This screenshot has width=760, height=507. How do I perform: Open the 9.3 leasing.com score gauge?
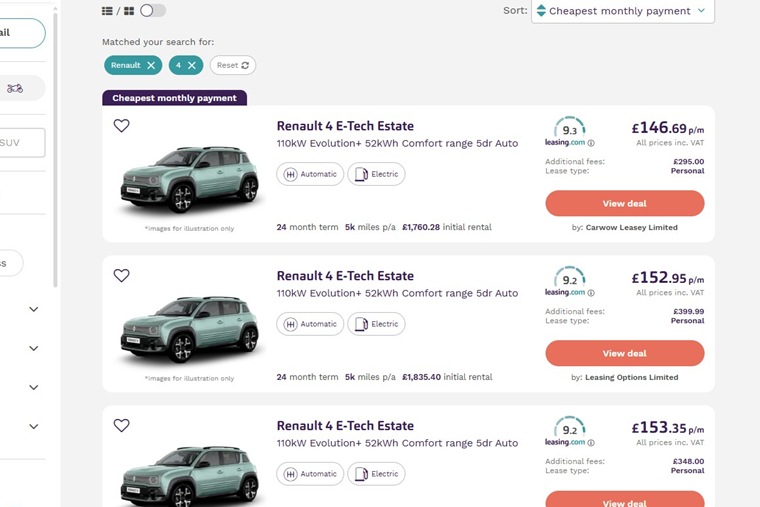pyautogui.click(x=570, y=127)
